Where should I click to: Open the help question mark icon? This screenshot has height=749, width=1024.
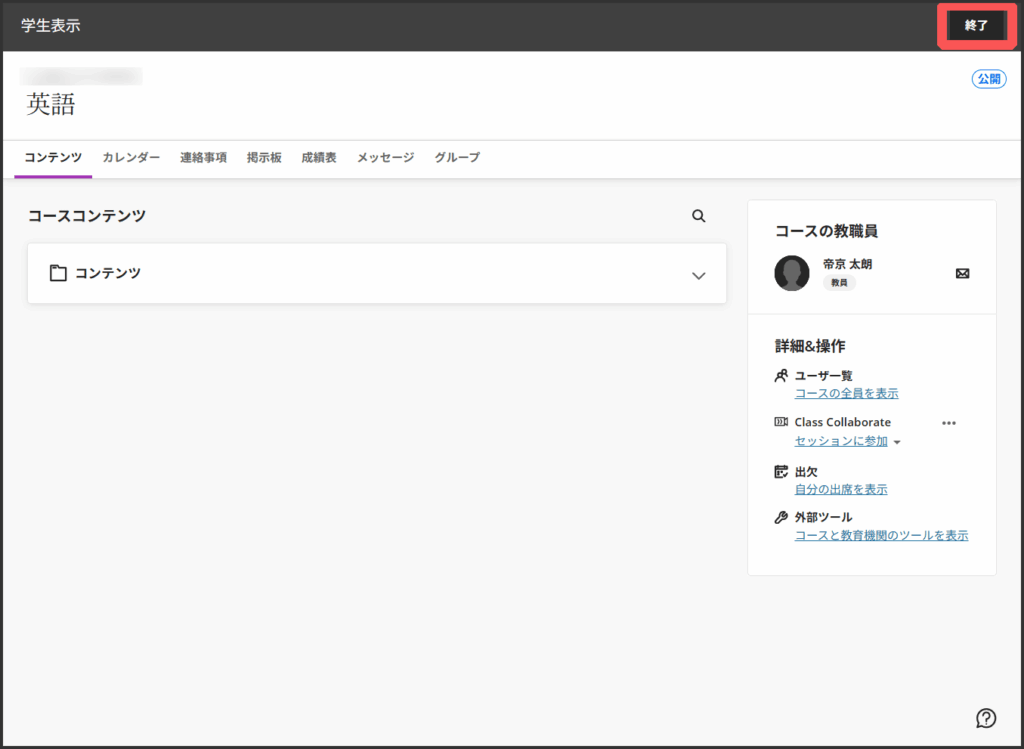pos(986,717)
